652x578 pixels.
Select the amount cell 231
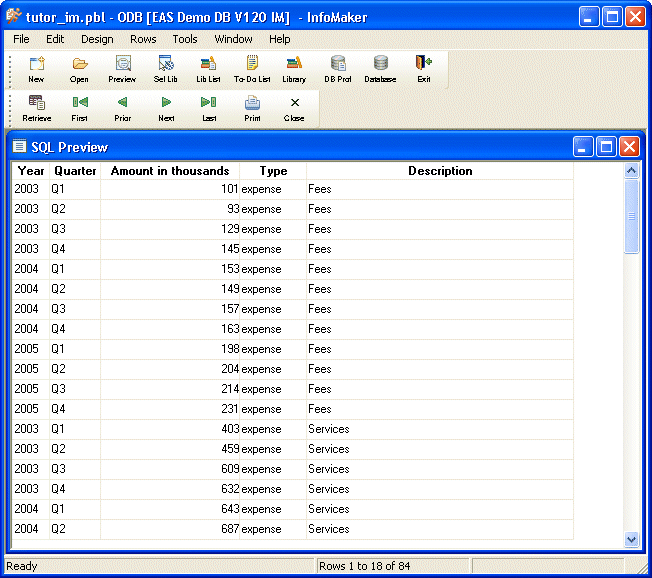click(x=170, y=409)
